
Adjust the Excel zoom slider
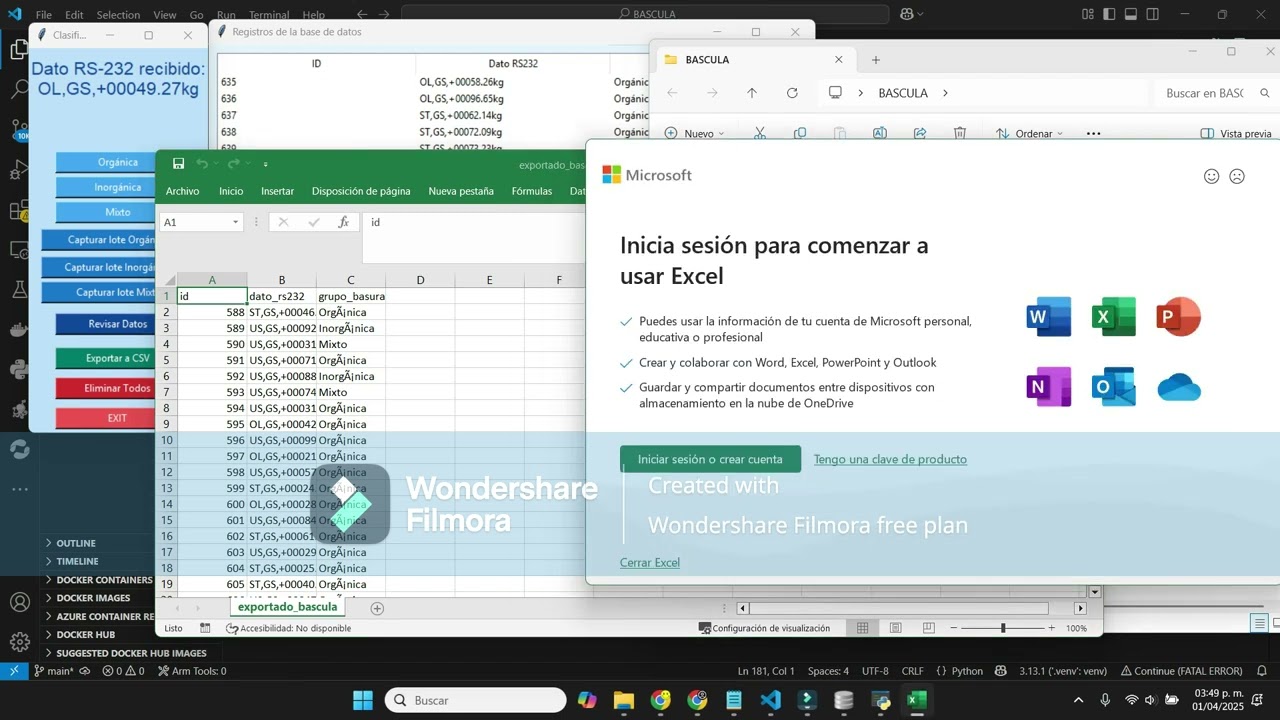[x=1003, y=628]
